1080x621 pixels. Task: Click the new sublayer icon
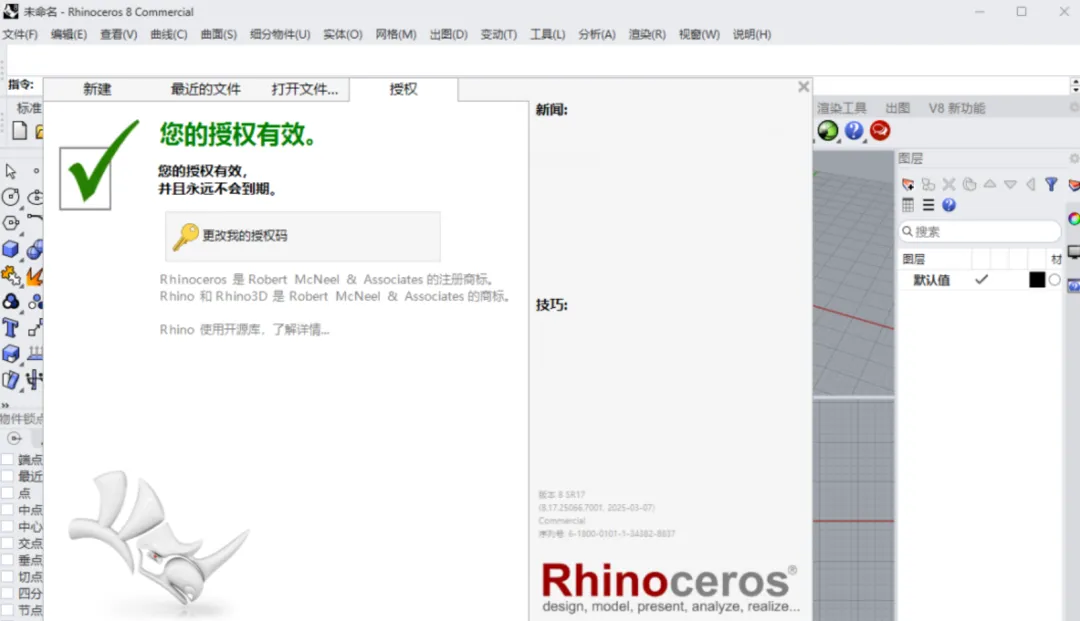tap(928, 184)
